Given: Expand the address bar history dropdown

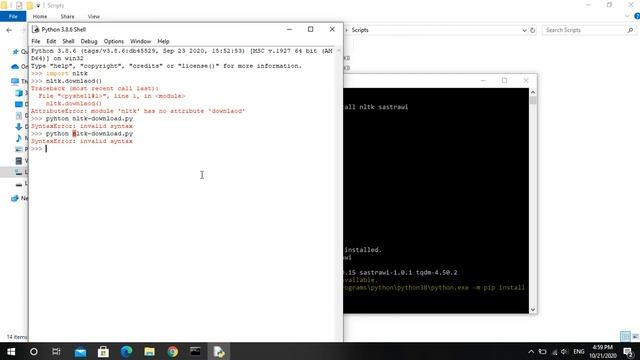Looking at the screenshot, I should point(524,30).
